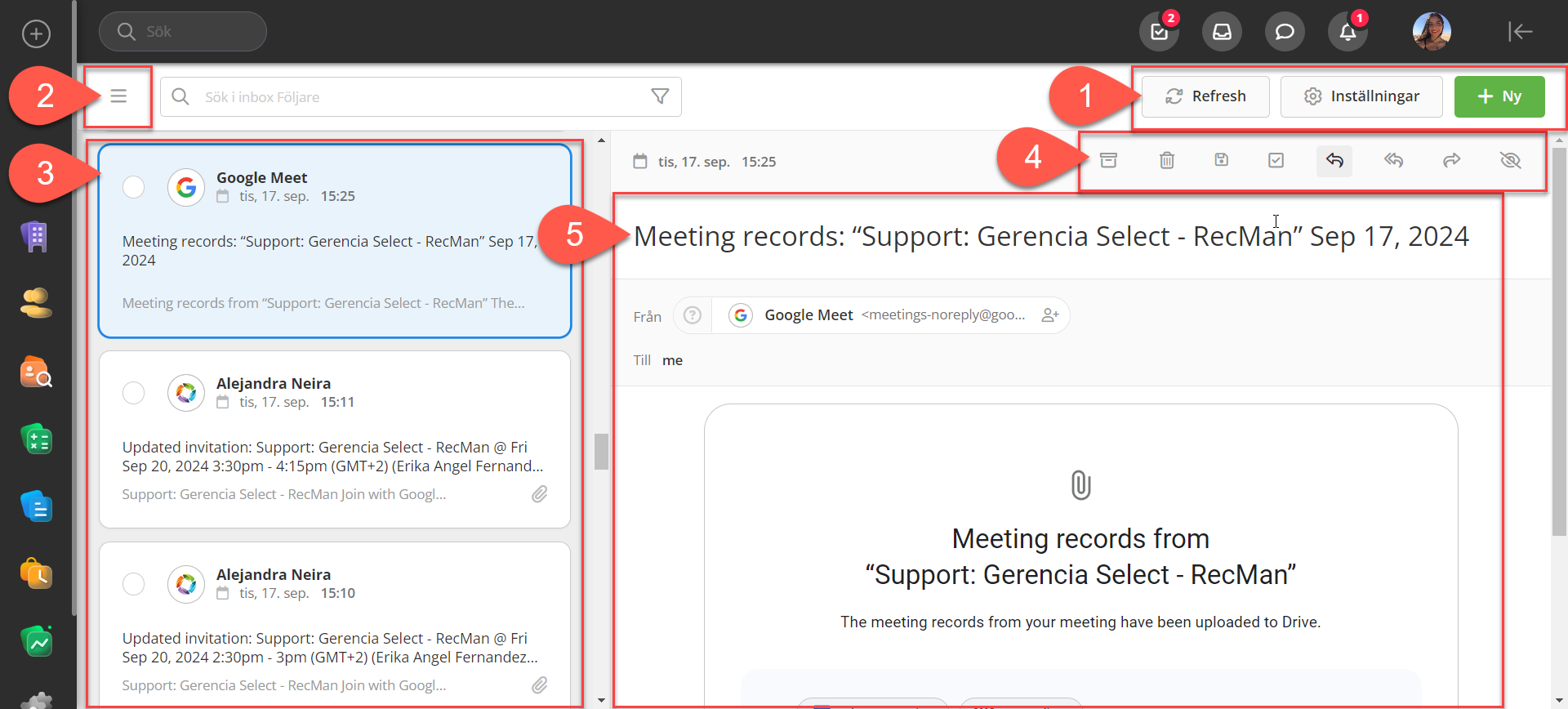This screenshot has width=1568, height=709.
Task: Select the Google Meet email checkbox
Action: click(134, 187)
